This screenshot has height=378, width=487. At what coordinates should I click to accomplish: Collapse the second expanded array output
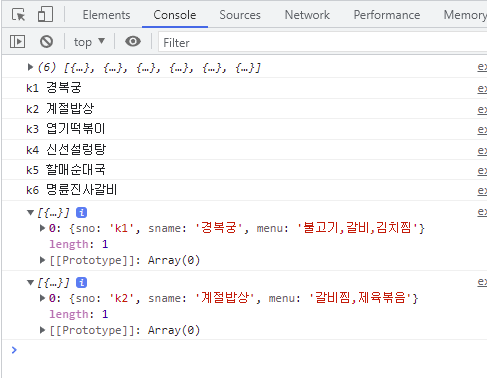pos(30,283)
